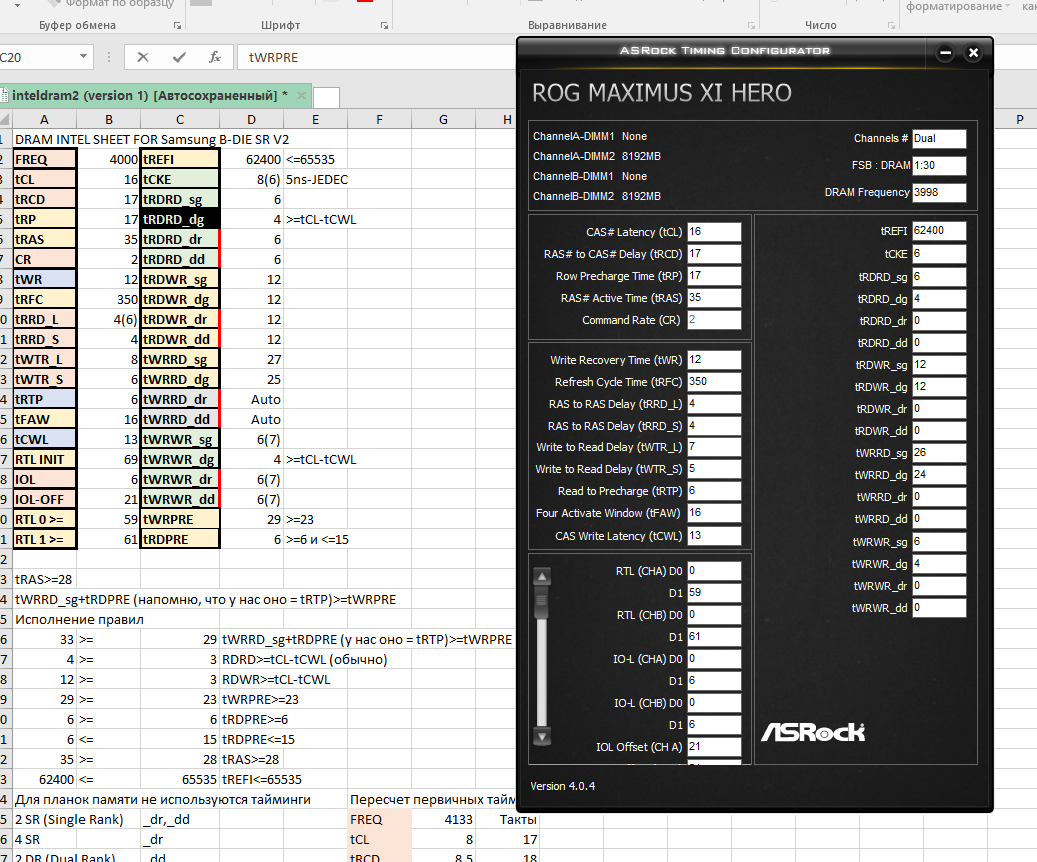Viewport: 1037px width, 862px height.
Task: Click the DRAM Frequency 3998 field
Action: pyautogui.click(x=939, y=193)
